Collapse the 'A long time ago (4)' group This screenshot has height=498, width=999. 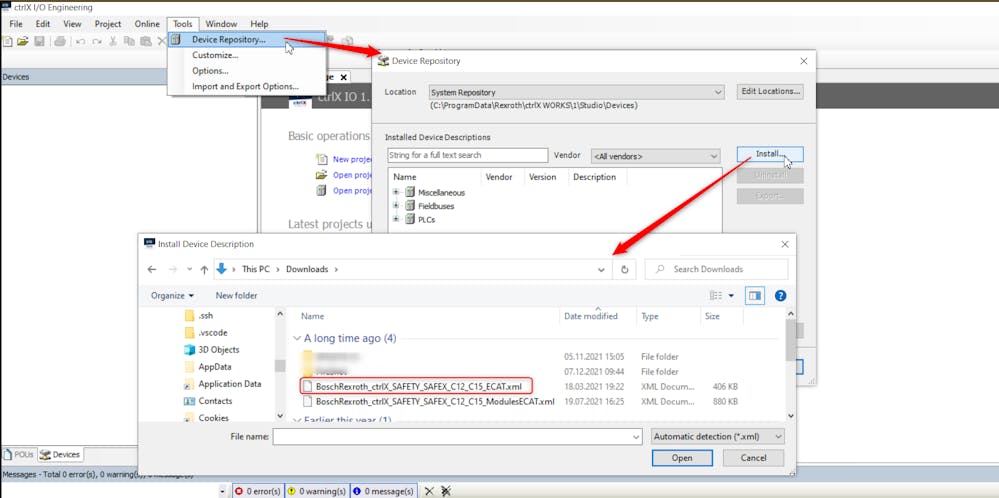tap(296, 339)
